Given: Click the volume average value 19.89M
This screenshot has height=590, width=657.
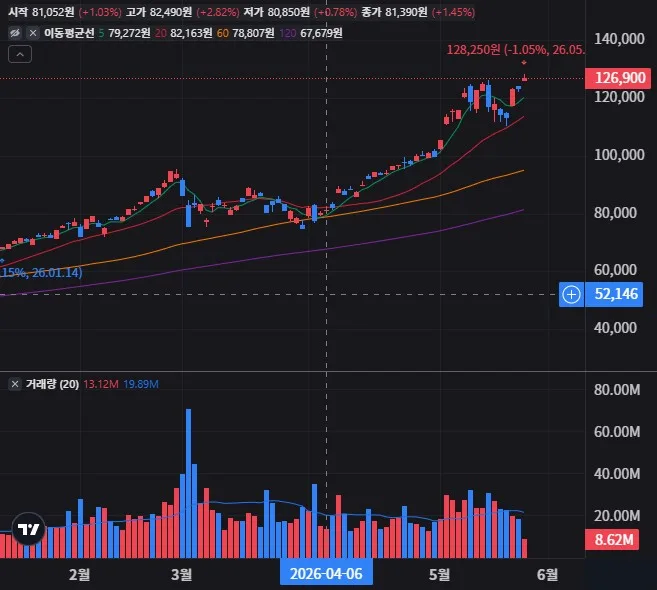Looking at the screenshot, I should [x=141, y=384].
